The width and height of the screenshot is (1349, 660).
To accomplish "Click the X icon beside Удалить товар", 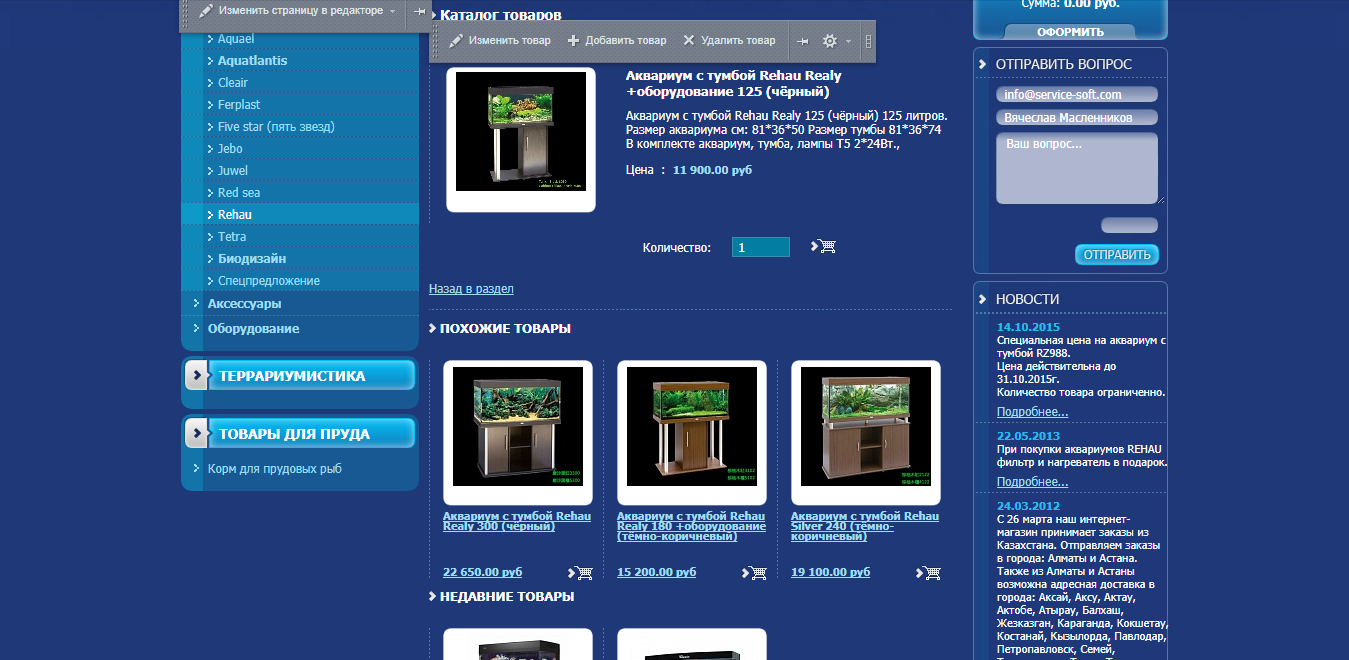I will (x=689, y=41).
